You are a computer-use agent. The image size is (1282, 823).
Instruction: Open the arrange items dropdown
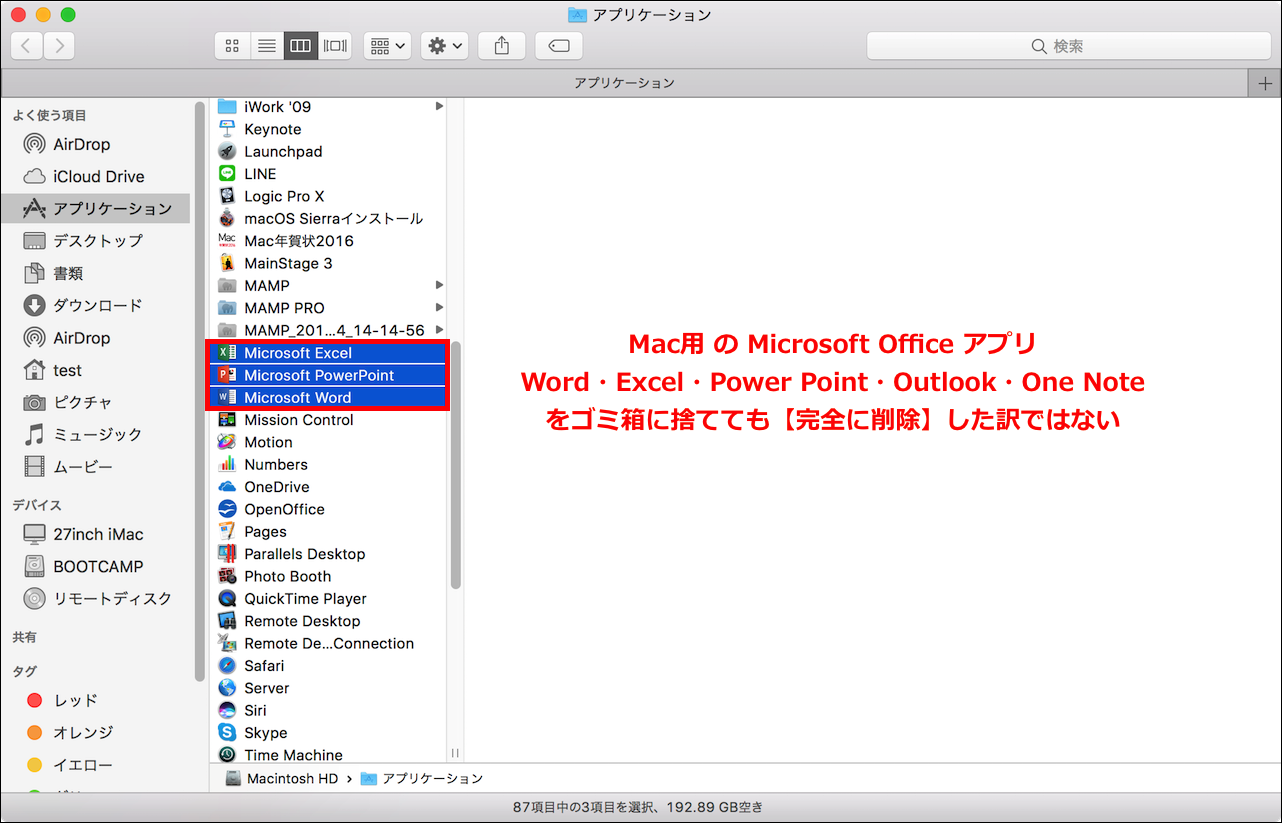[387, 46]
